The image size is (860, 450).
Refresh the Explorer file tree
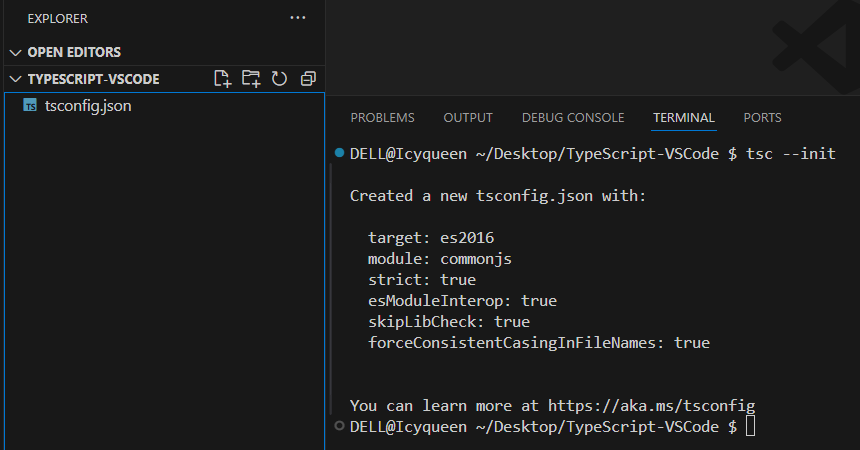point(280,78)
